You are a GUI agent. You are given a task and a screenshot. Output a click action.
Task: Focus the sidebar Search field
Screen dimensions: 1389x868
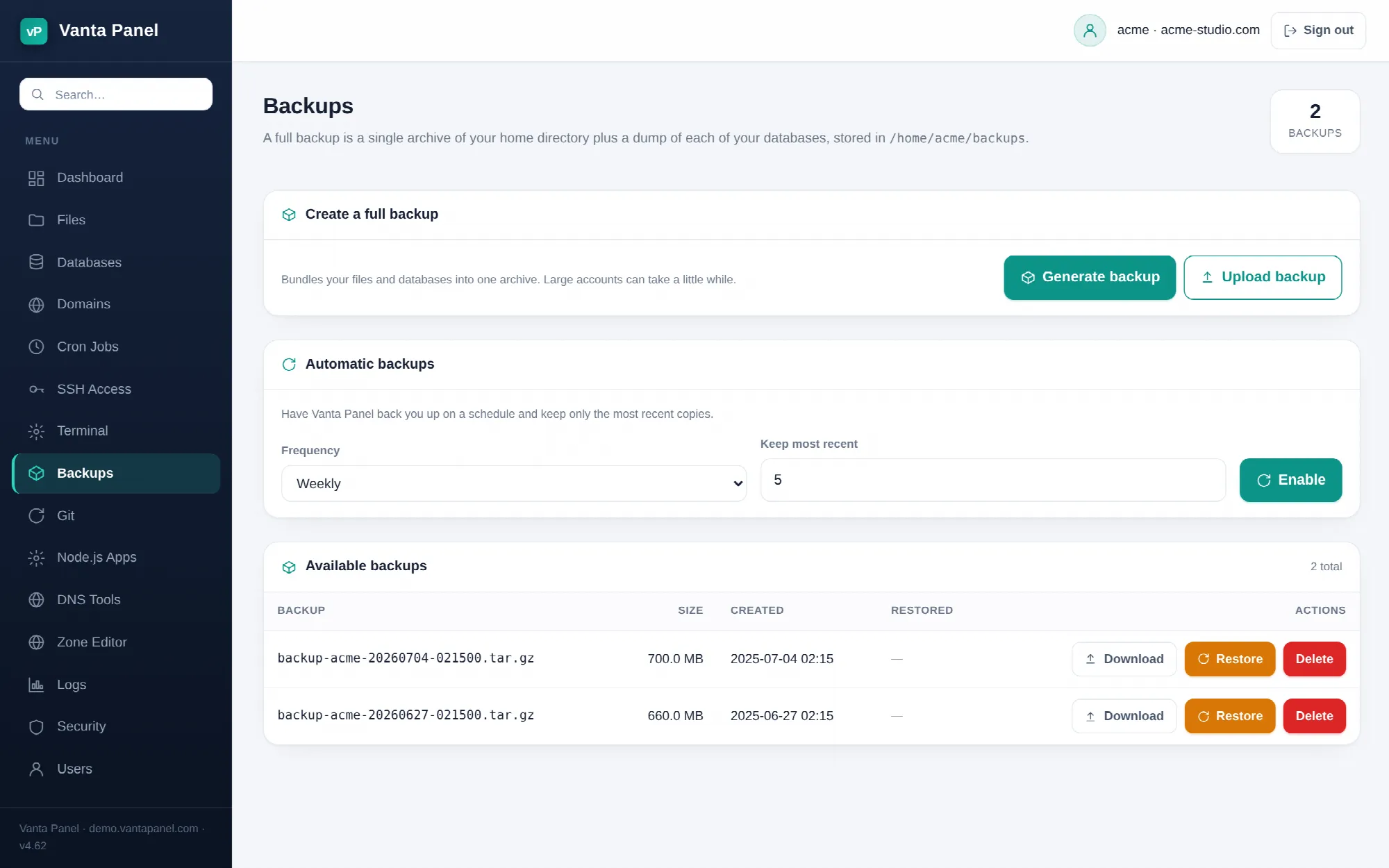point(116,94)
